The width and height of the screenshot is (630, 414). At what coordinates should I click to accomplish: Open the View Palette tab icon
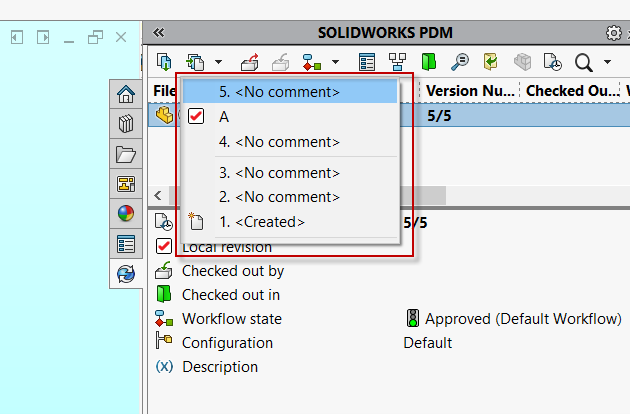pyautogui.click(x=126, y=184)
